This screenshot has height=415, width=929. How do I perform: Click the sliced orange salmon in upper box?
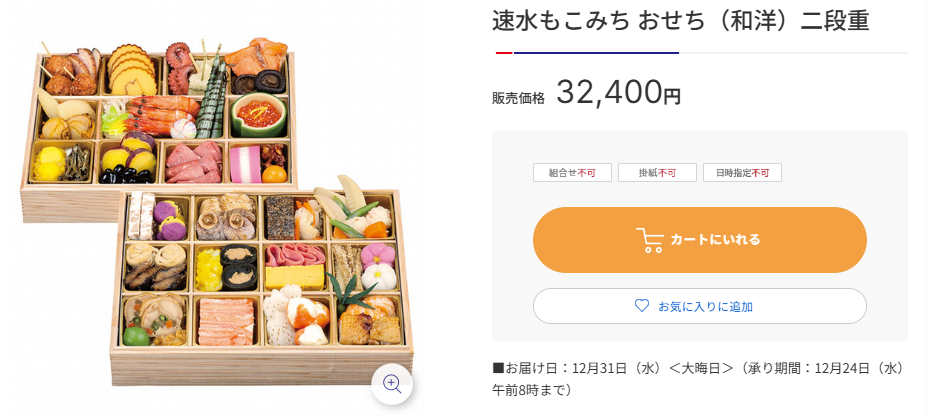(x=253, y=60)
